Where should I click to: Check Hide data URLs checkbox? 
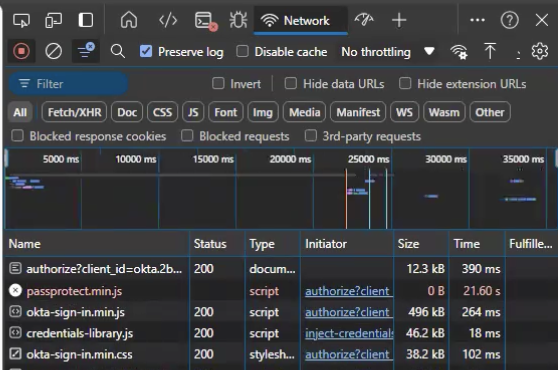tap(291, 84)
